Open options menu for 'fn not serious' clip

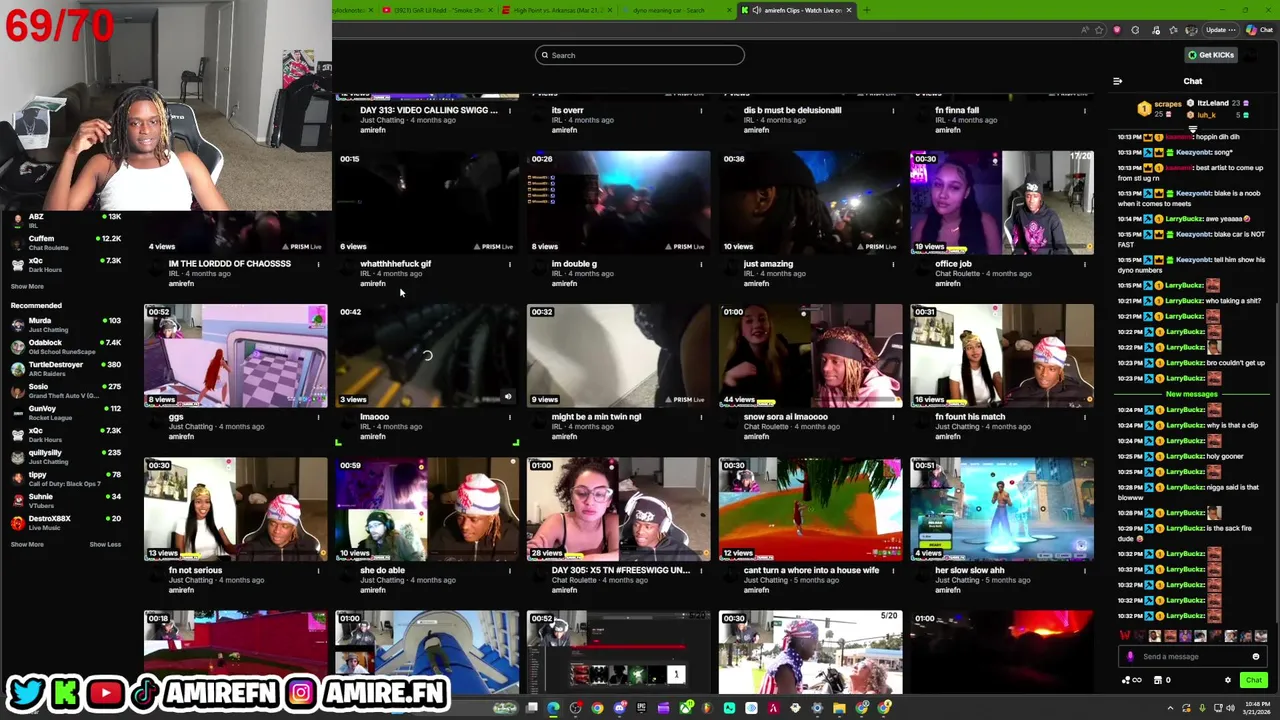coord(318,571)
